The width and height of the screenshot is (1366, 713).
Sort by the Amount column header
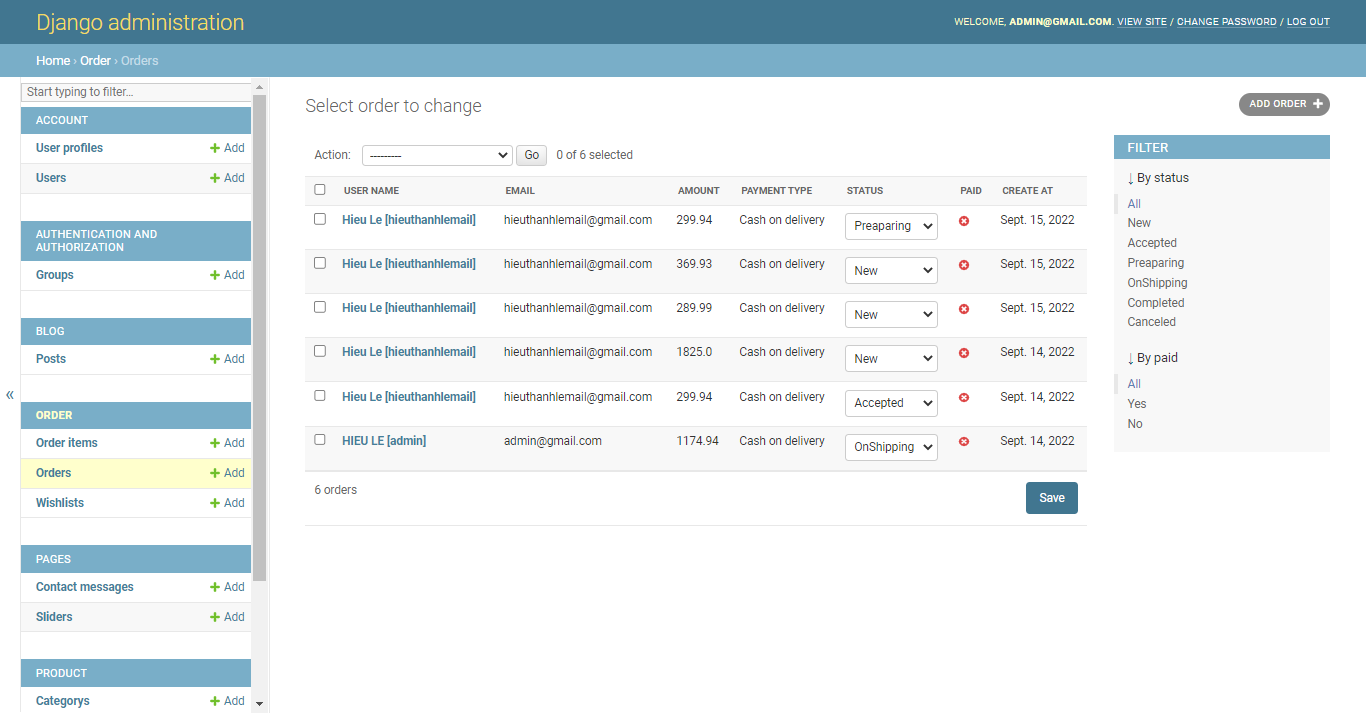coord(698,191)
